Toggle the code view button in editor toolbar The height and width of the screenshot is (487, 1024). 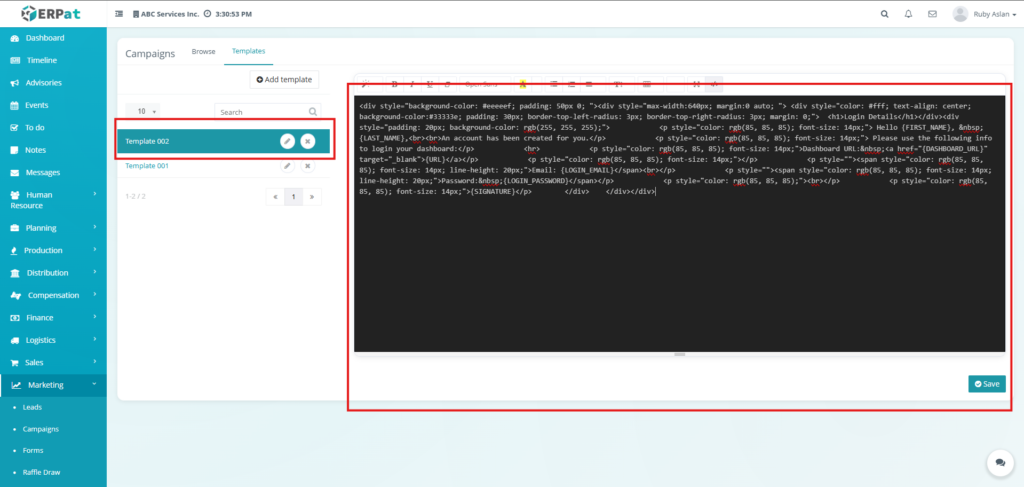coord(714,84)
